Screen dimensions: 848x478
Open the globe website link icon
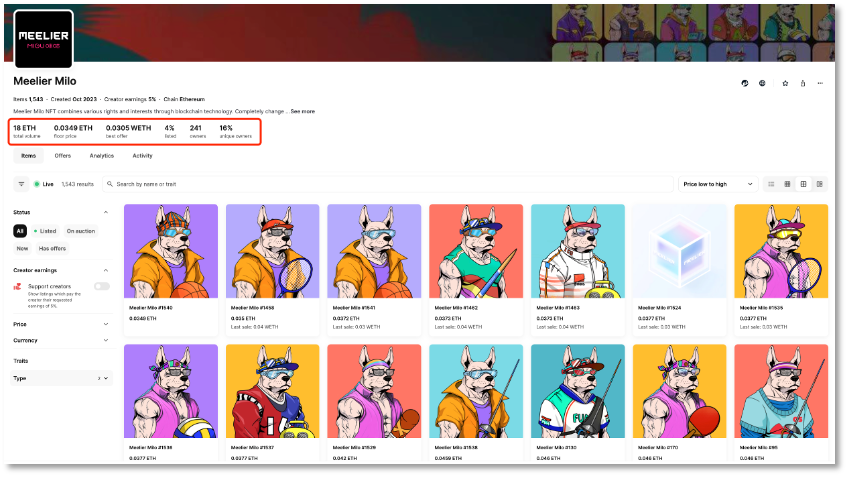(762, 83)
